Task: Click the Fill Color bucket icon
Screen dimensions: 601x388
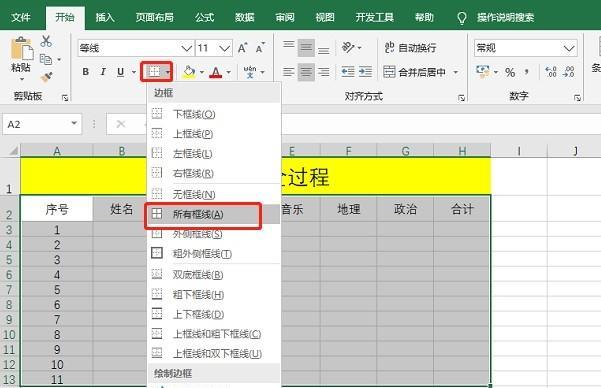Action: click(x=189, y=72)
